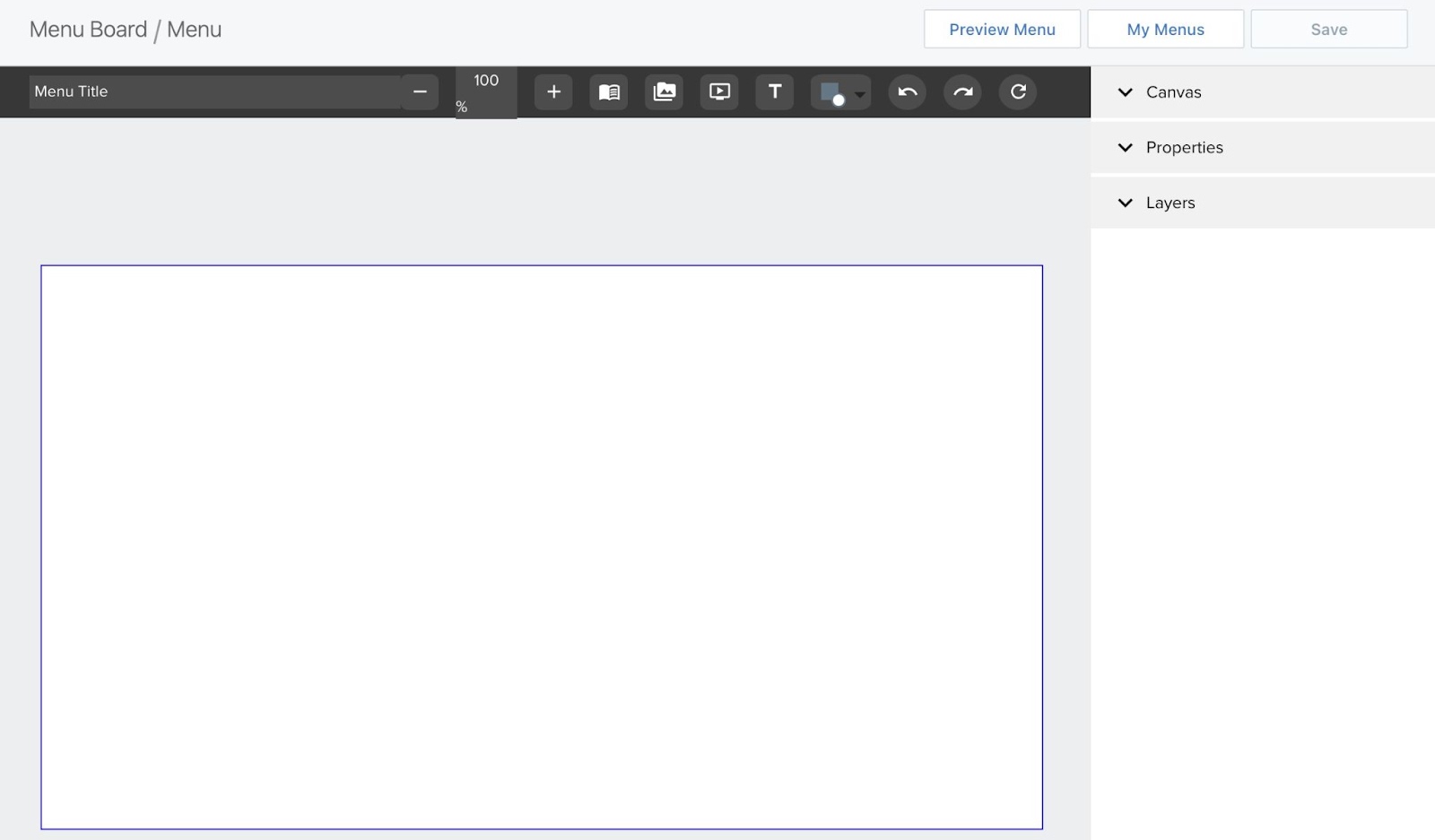This screenshot has width=1435, height=840.
Task: Click the reset rotation icon
Action: tap(1017, 91)
